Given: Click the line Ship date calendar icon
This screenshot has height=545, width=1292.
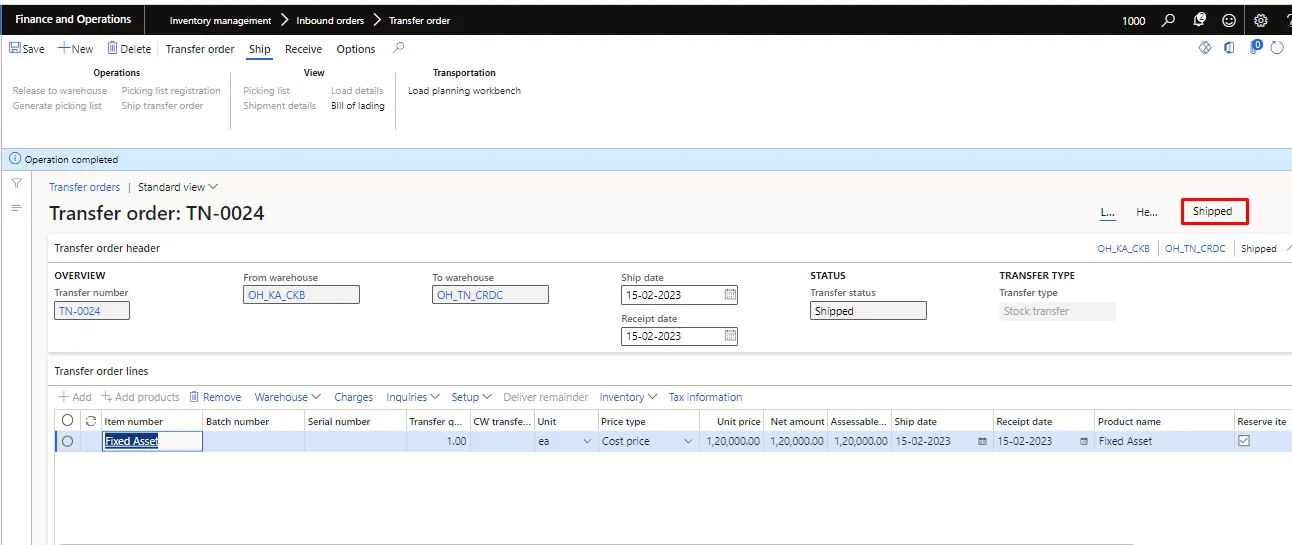Looking at the screenshot, I should tap(981, 441).
